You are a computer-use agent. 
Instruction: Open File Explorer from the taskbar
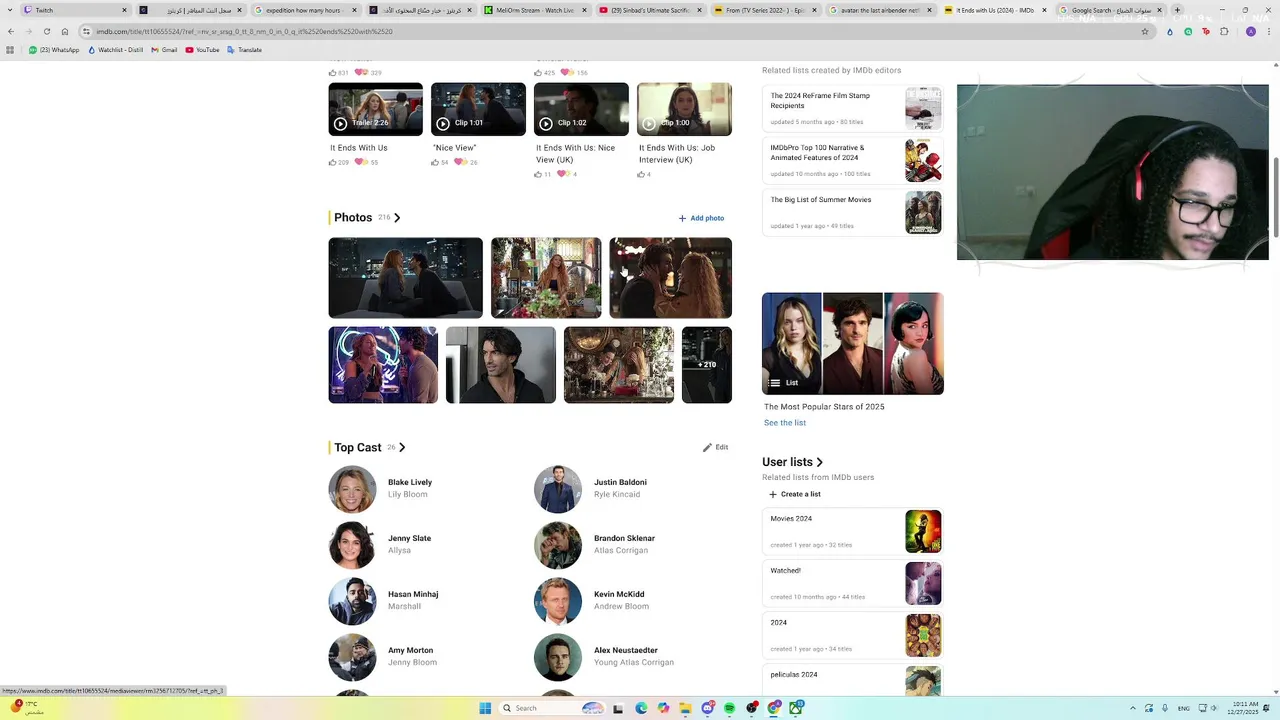coord(685,708)
